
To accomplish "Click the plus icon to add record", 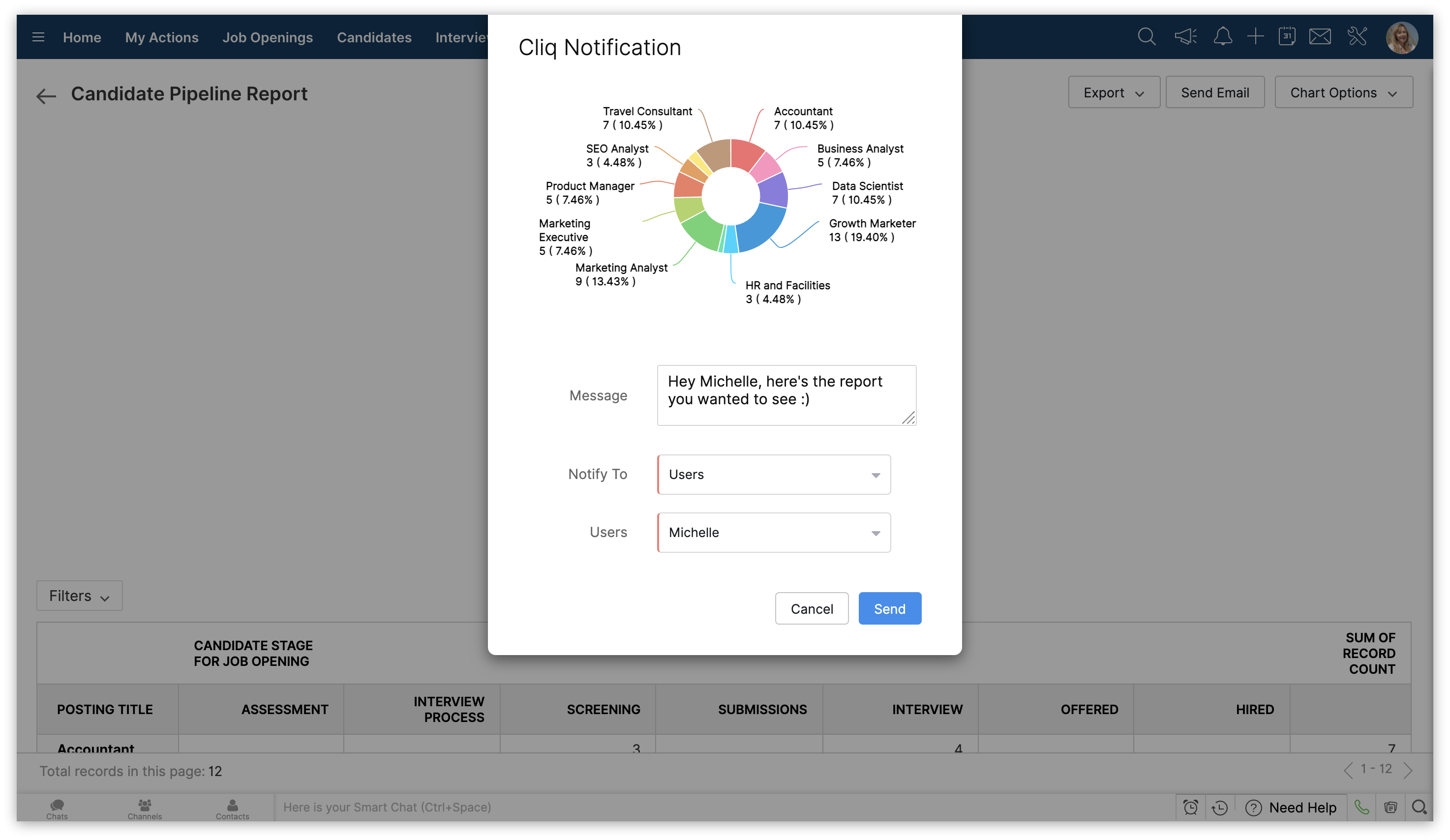I will point(1256,37).
